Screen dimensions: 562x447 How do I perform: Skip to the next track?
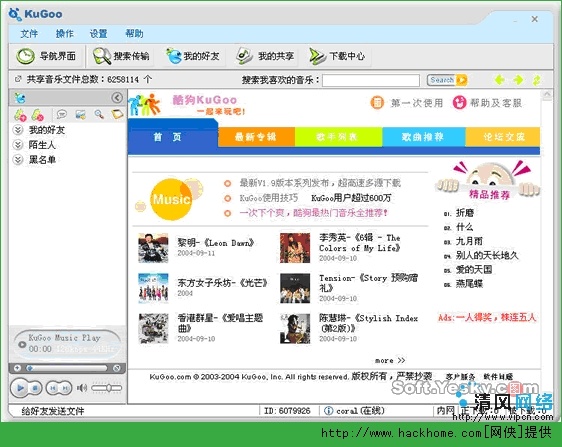65,388
